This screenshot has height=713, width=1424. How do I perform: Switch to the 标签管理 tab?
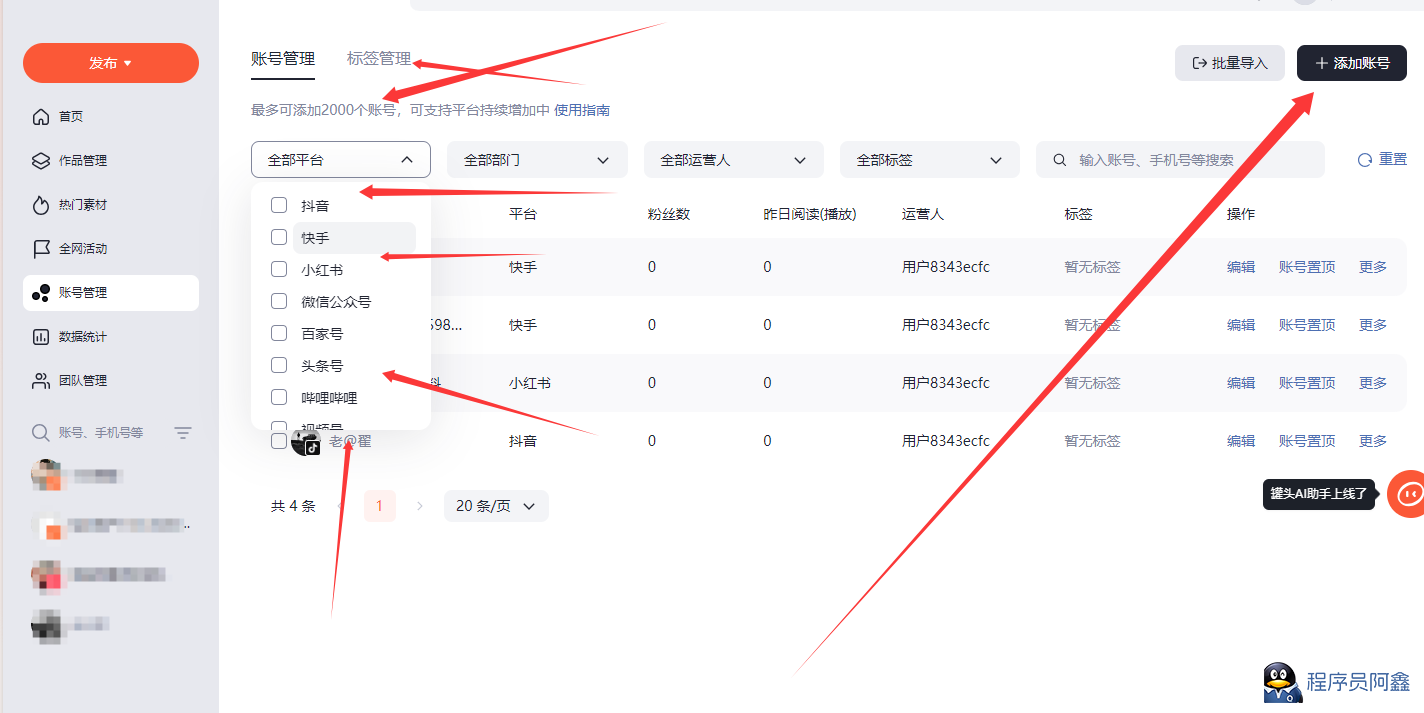(379, 59)
